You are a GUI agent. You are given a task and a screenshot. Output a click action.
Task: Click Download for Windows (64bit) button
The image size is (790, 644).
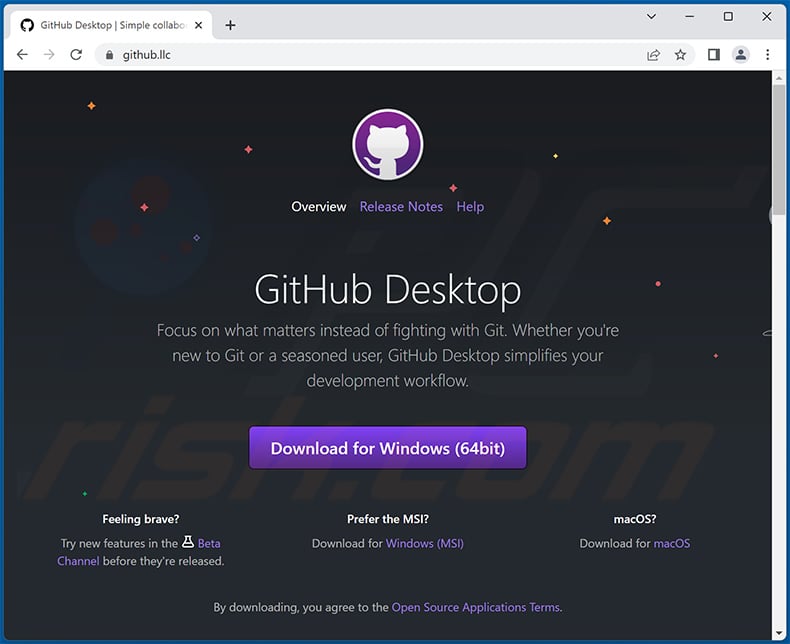point(387,448)
